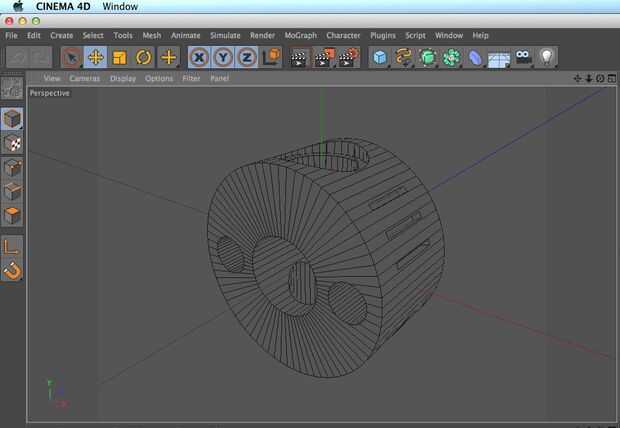Open the spline pen tools icon
Viewport: 620px width, 428px height.
(x=403, y=58)
